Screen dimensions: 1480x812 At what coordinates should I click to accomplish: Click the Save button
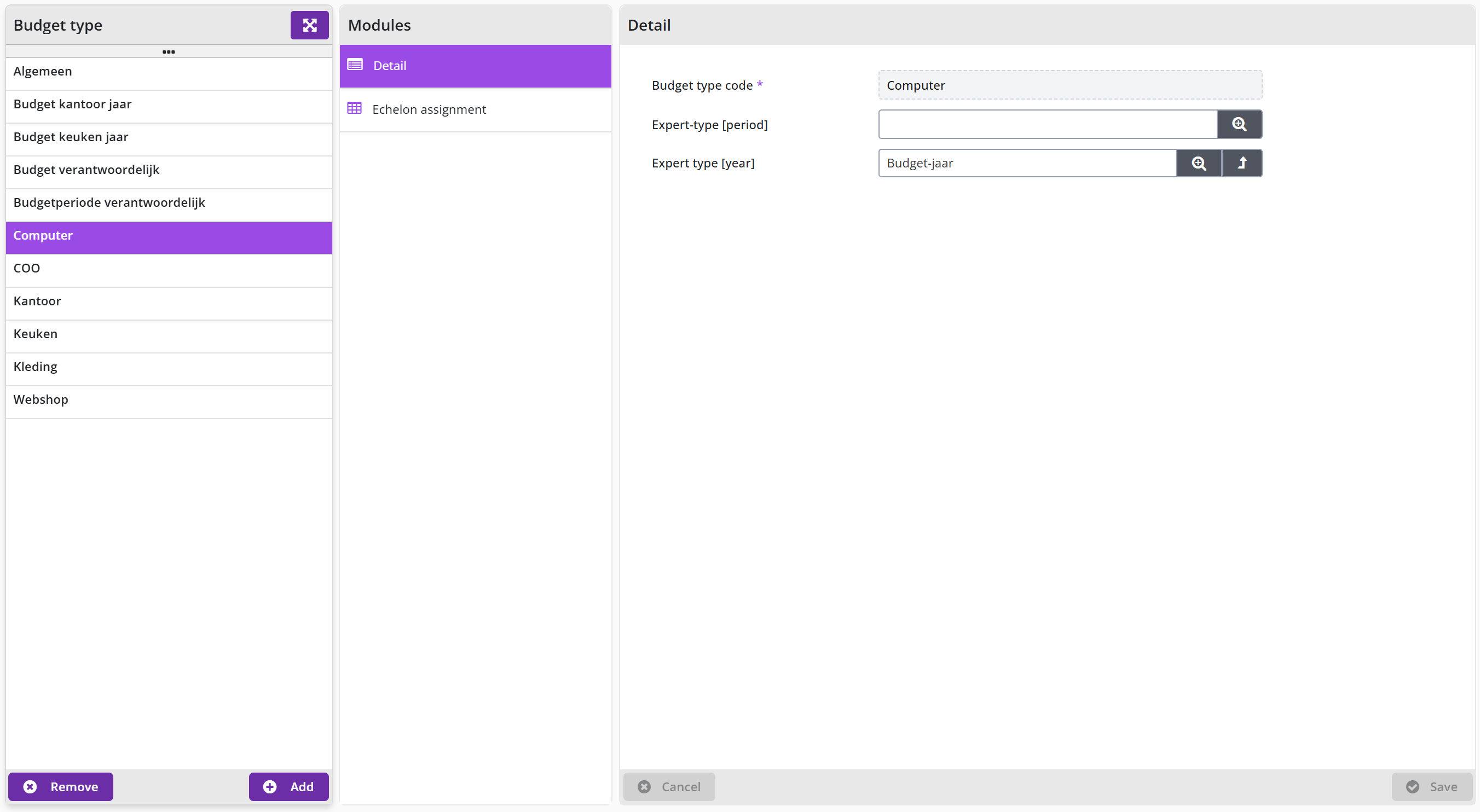(1431, 787)
